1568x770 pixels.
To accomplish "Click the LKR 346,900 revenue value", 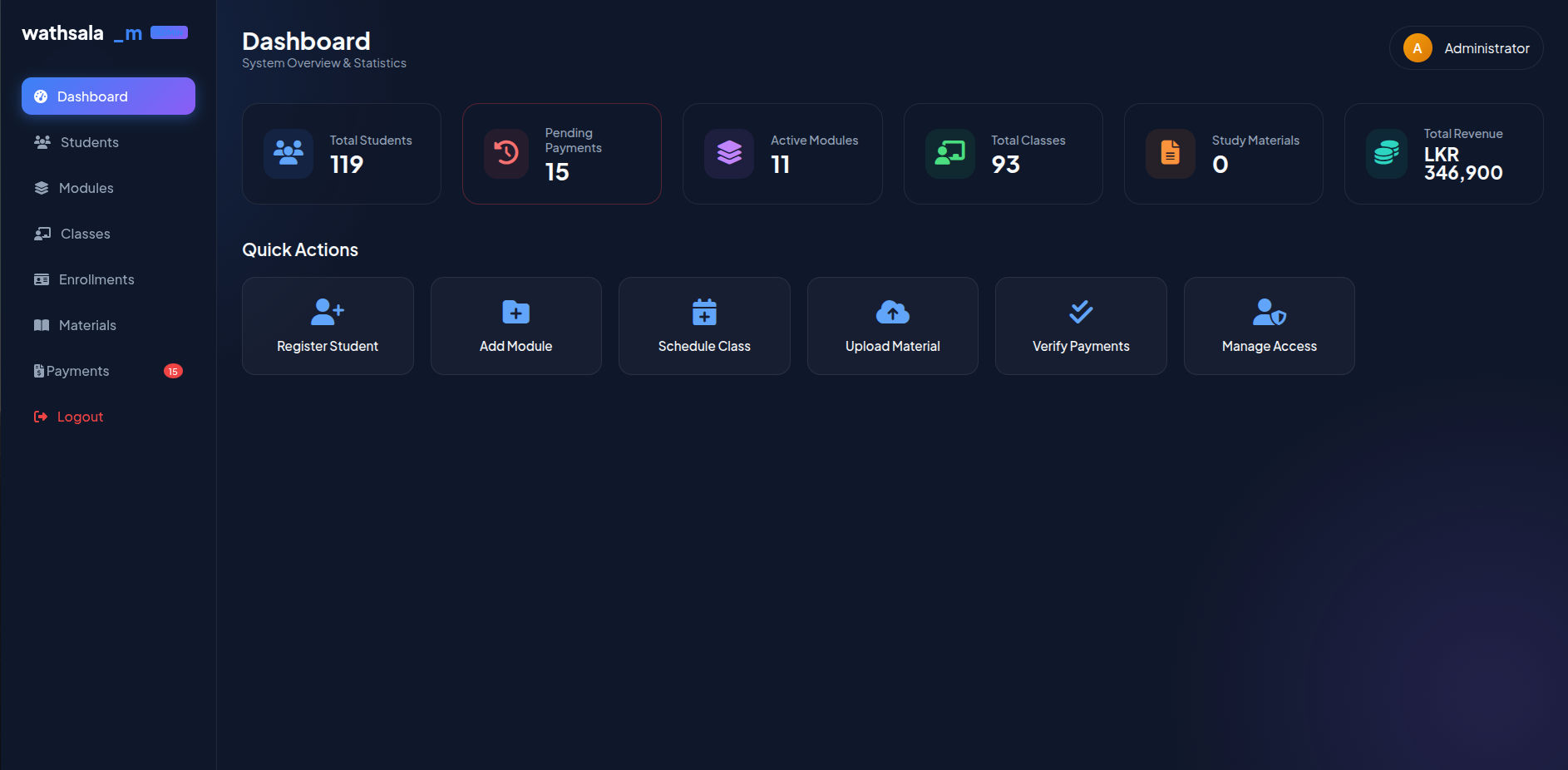I will [x=1463, y=164].
